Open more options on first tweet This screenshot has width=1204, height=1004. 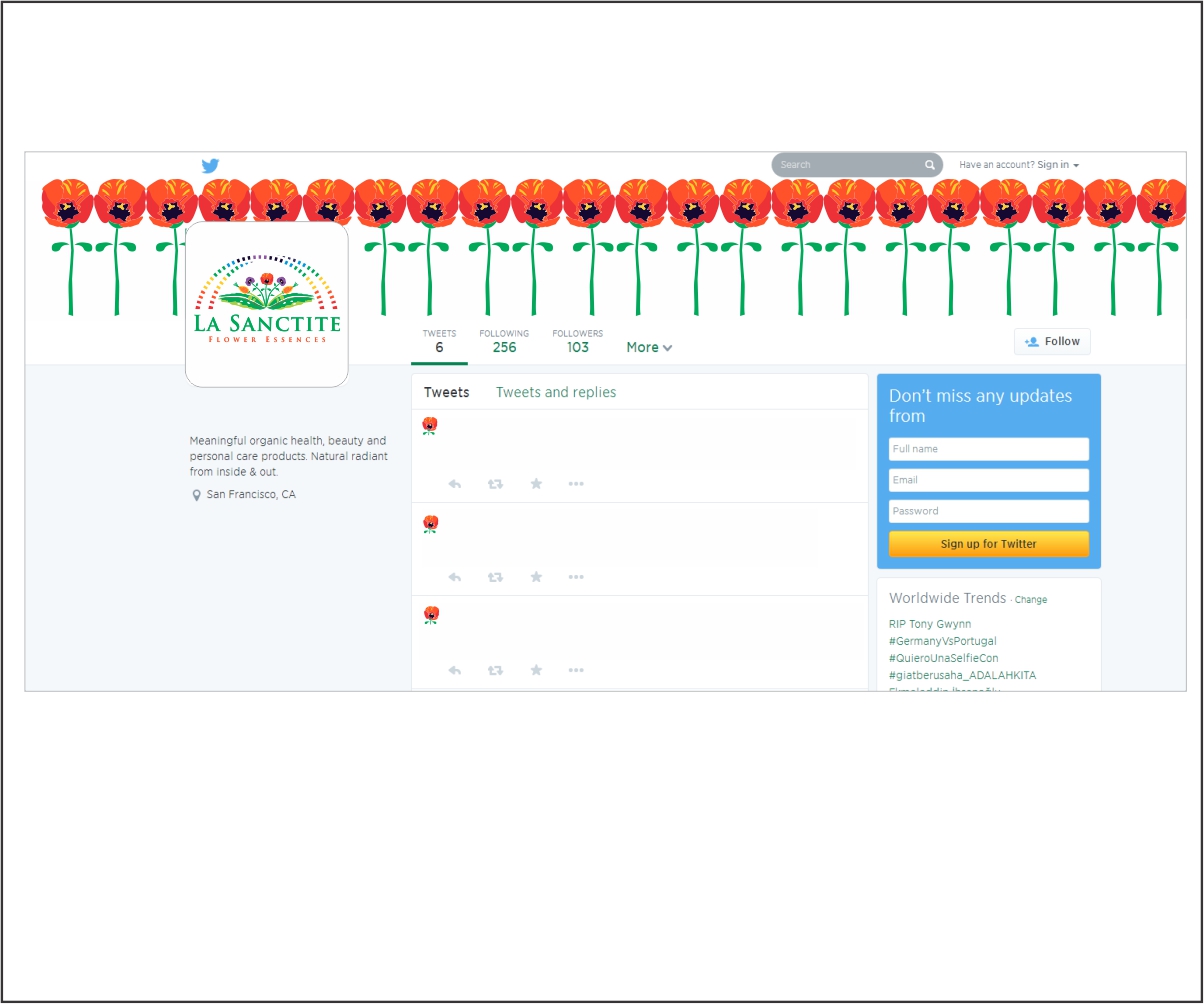pyautogui.click(x=576, y=484)
